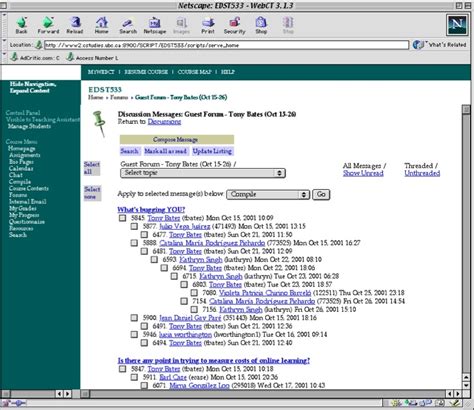Click the Location URL field
The height and width of the screenshot is (410, 474).
[x=226, y=45]
